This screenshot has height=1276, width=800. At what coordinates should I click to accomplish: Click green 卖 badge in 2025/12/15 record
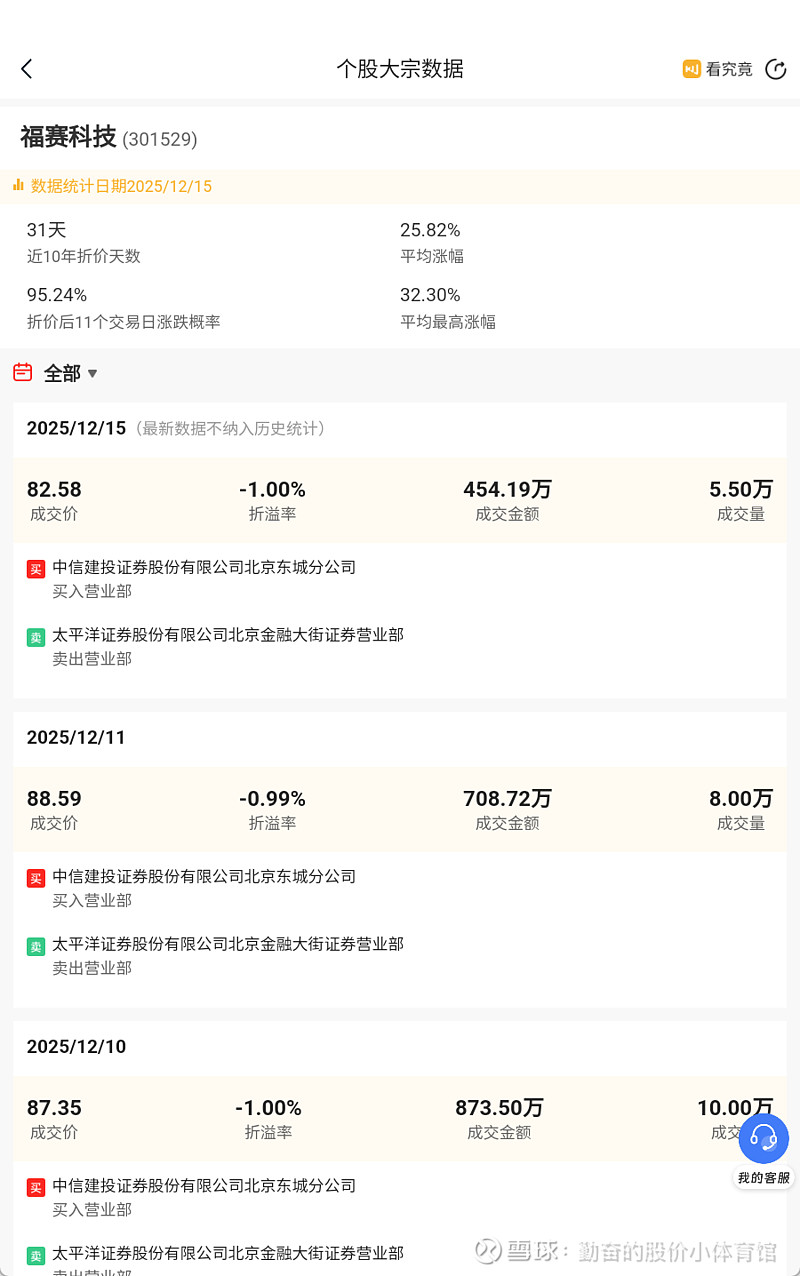click(x=36, y=637)
